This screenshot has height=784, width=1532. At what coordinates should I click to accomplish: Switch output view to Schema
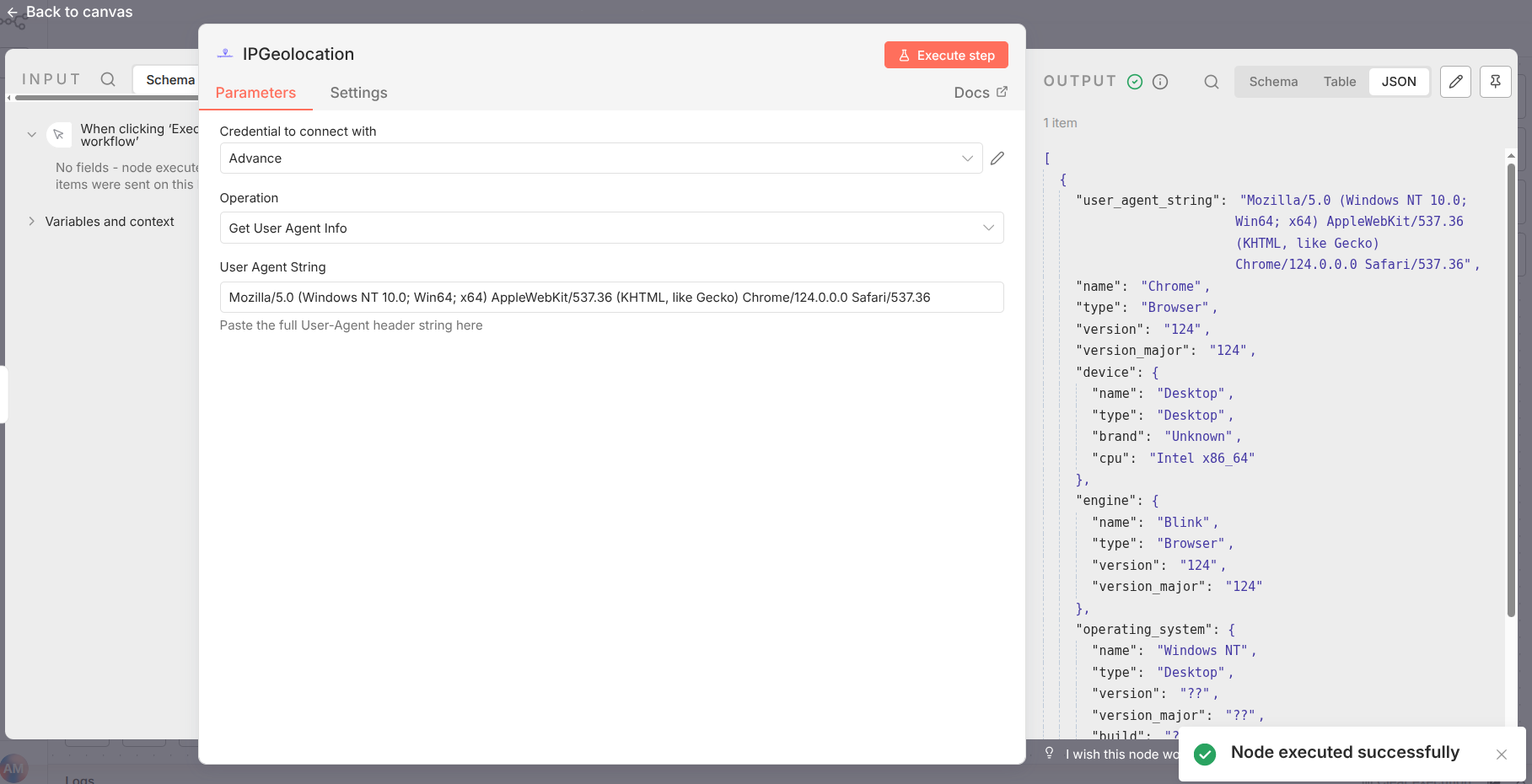[1273, 82]
